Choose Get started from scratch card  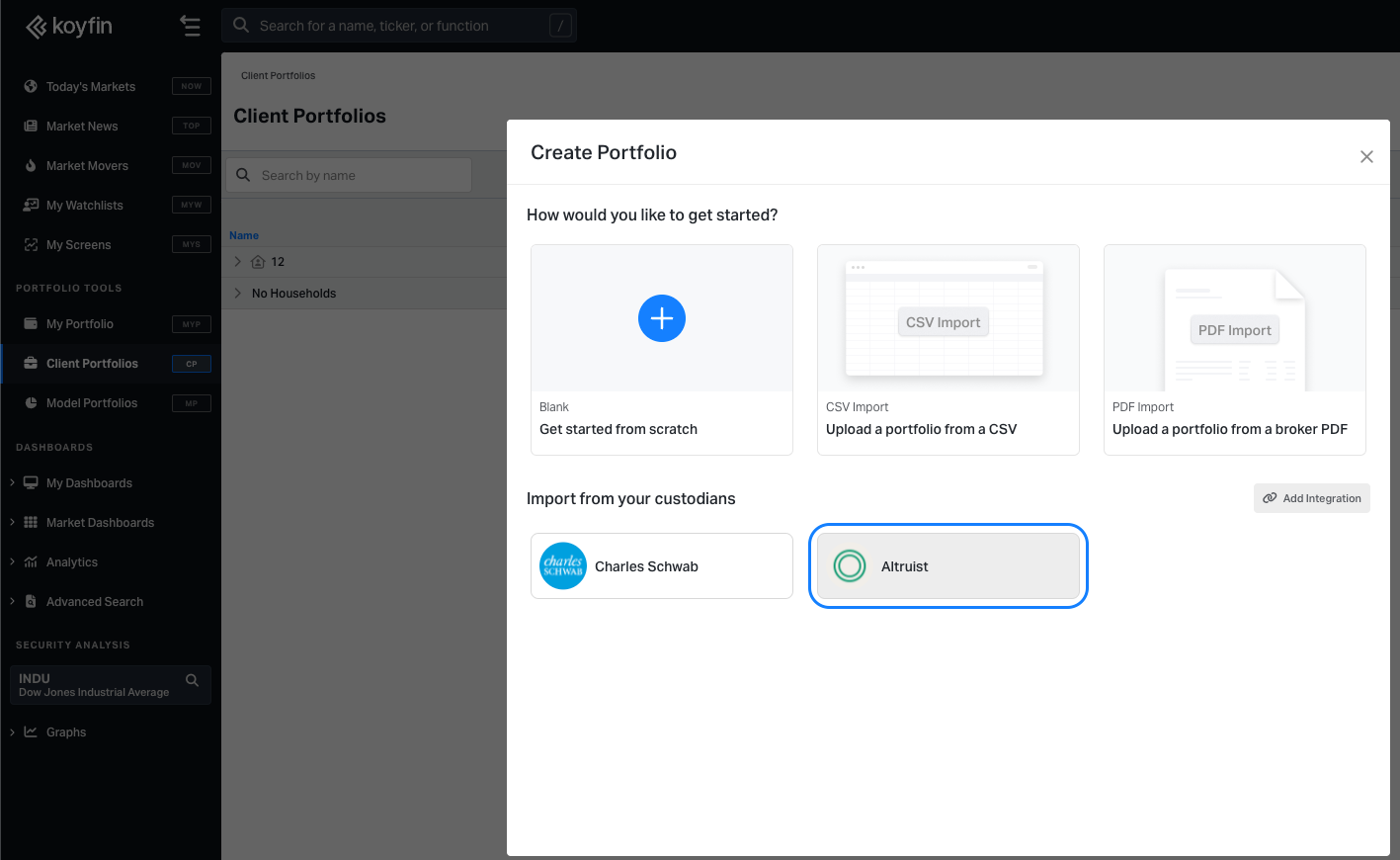(x=662, y=350)
